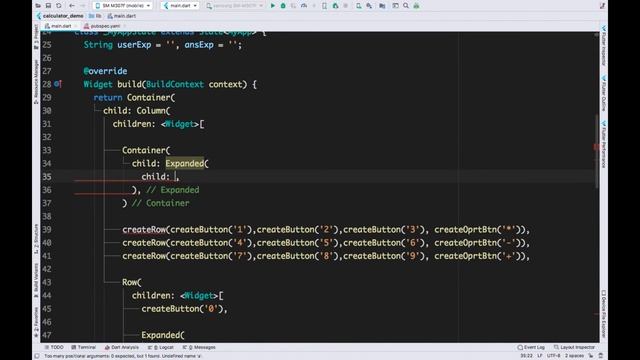Click the Back navigation arrow
This screenshot has height=360, width=640.
point(72,6)
